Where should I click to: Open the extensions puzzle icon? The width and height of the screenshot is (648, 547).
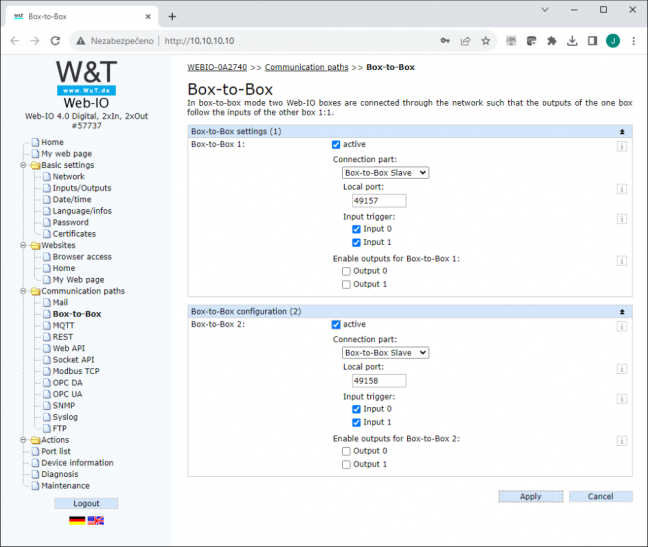point(552,40)
